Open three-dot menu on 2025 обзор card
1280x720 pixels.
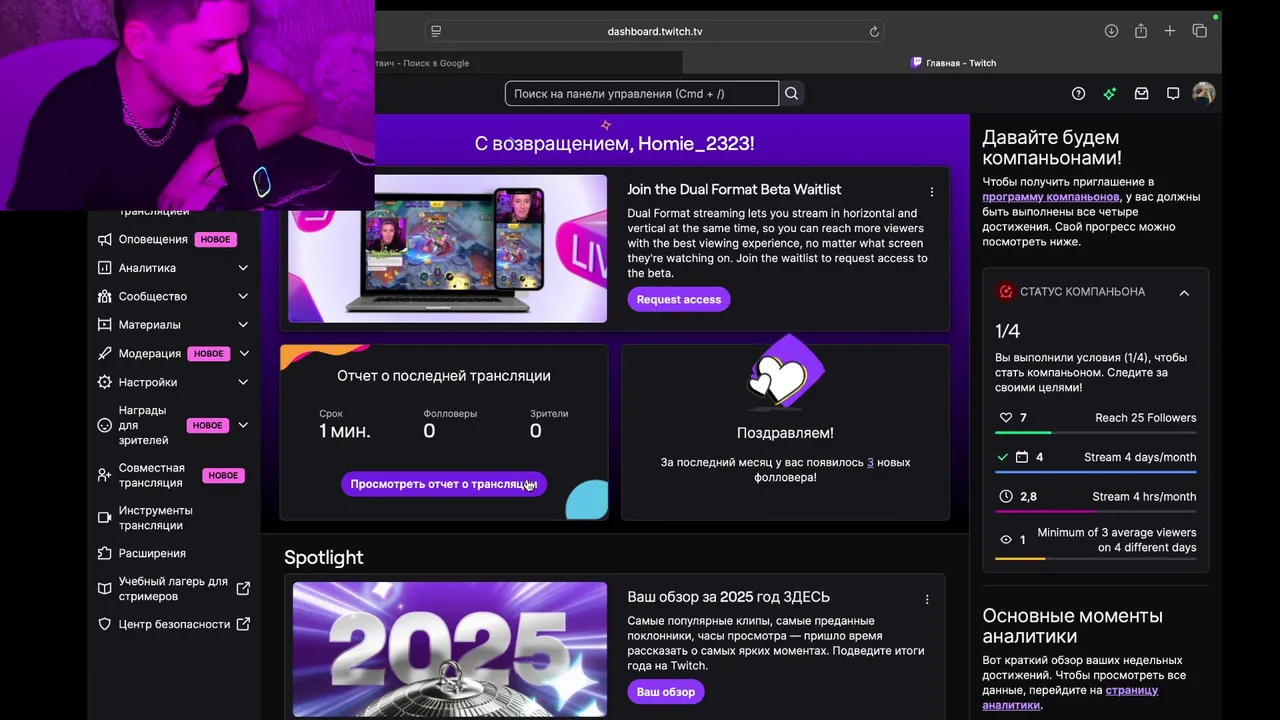(927, 600)
